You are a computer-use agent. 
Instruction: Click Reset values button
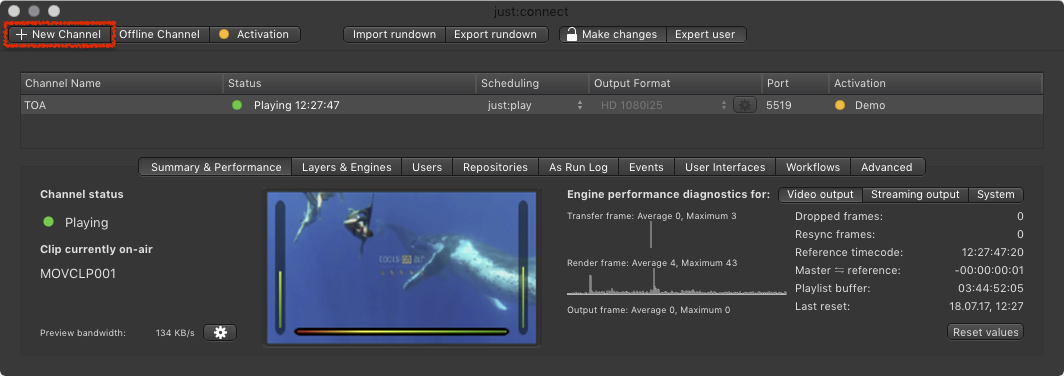pyautogui.click(x=985, y=332)
